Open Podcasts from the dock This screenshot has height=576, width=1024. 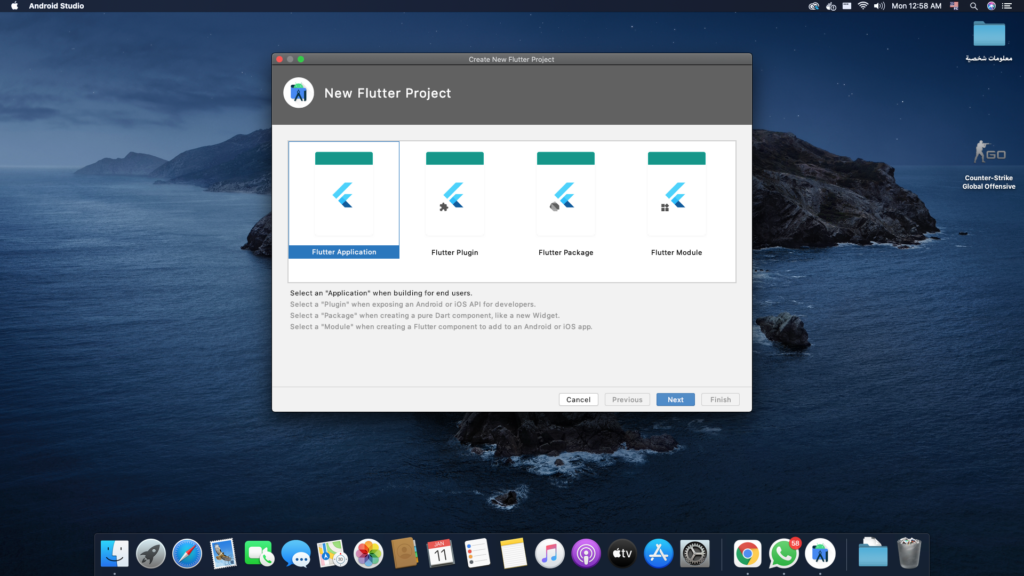coord(586,554)
